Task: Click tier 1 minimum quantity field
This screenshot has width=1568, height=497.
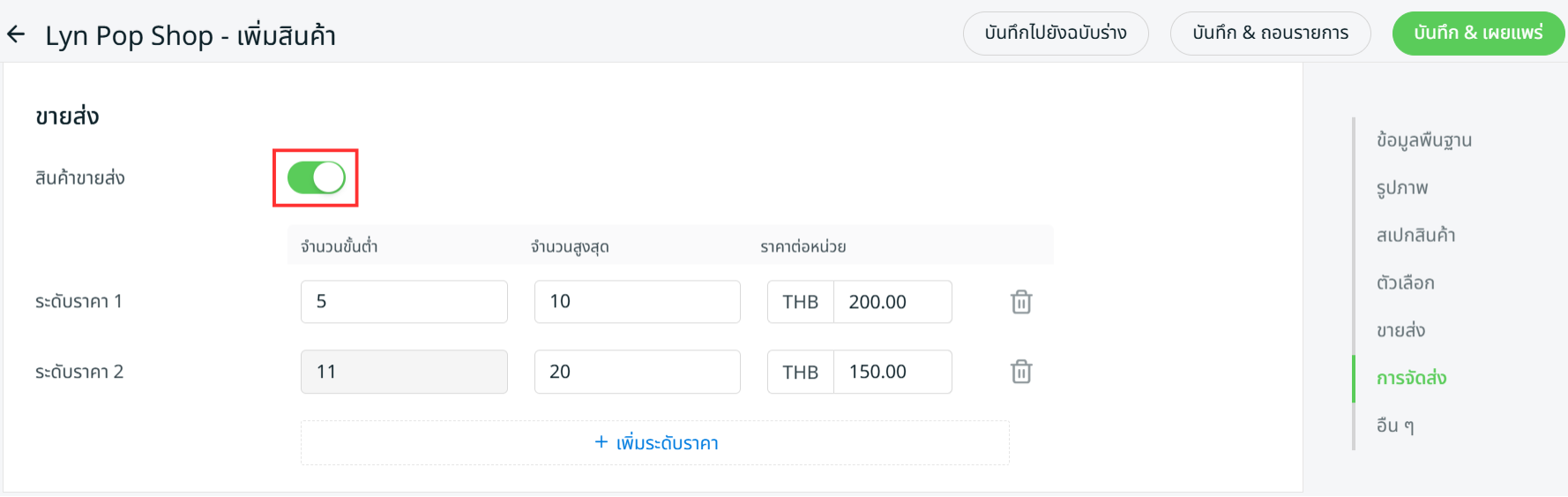Action: (403, 302)
